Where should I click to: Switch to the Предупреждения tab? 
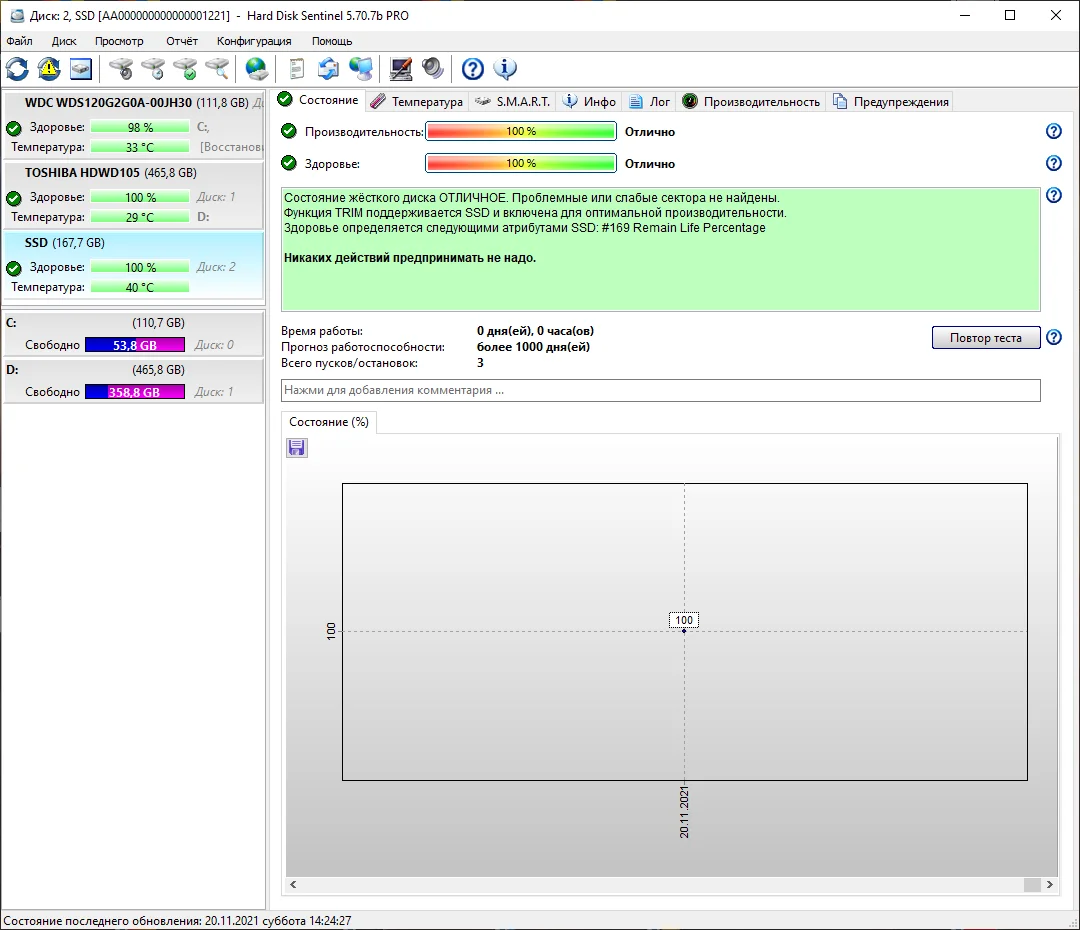891,102
